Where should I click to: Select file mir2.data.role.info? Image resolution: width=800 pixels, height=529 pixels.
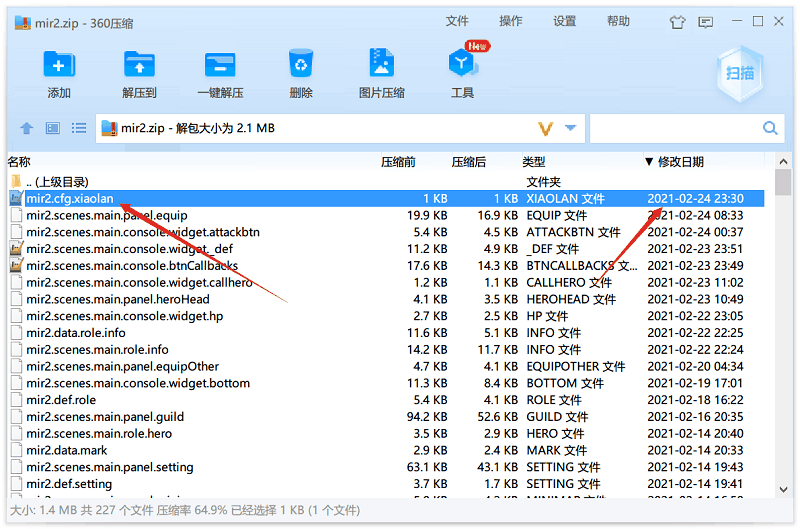point(386,333)
